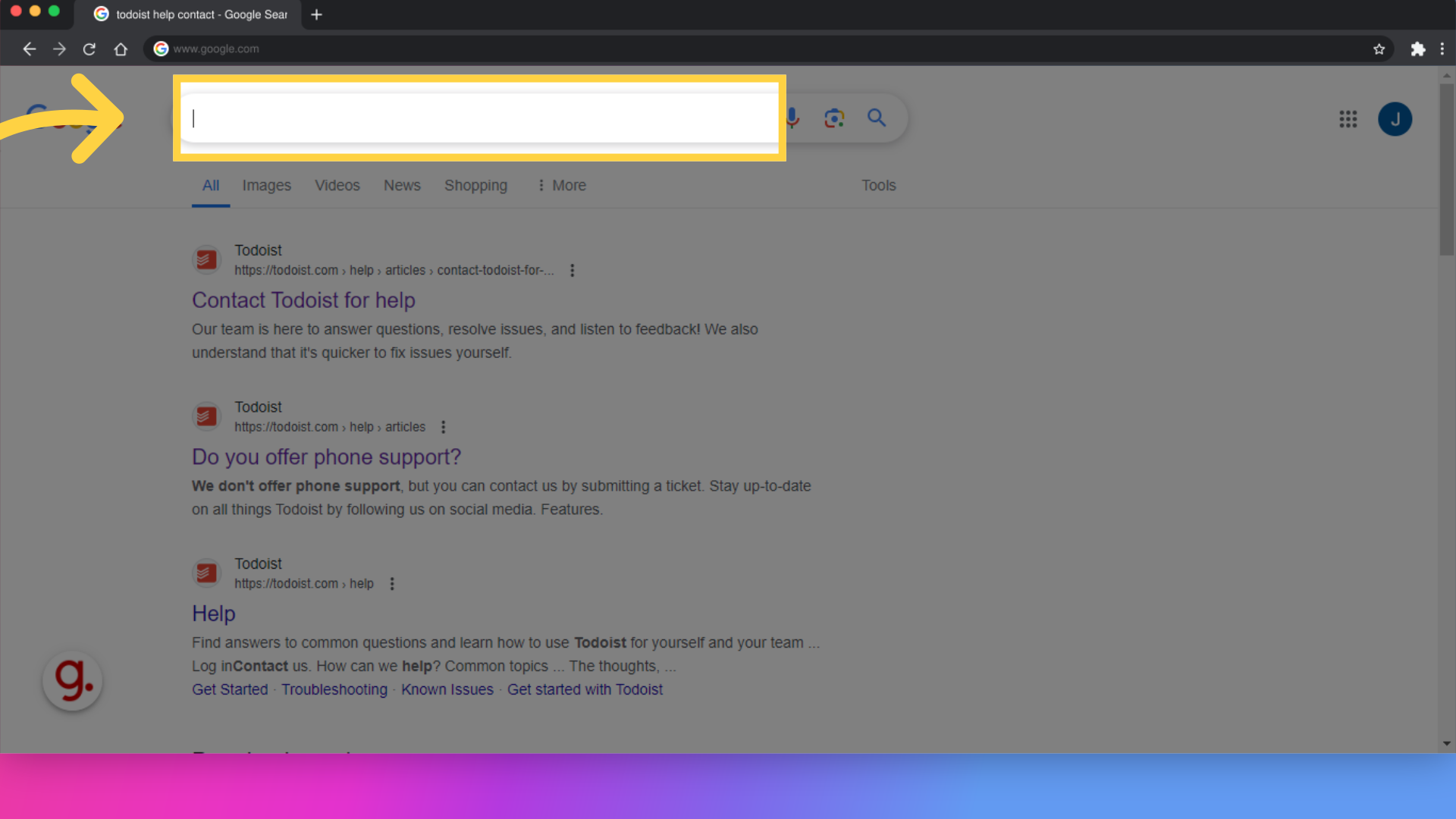This screenshot has height=819, width=1456.
Task: Switch to the Videos tab
Action: [x=337, y=185]
